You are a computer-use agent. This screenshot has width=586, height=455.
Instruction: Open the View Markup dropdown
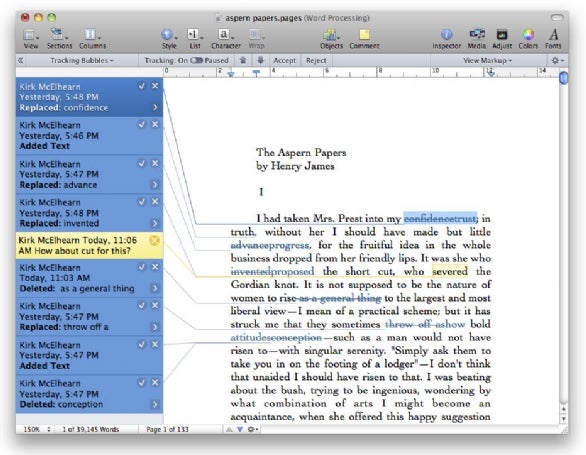(488, 61)
